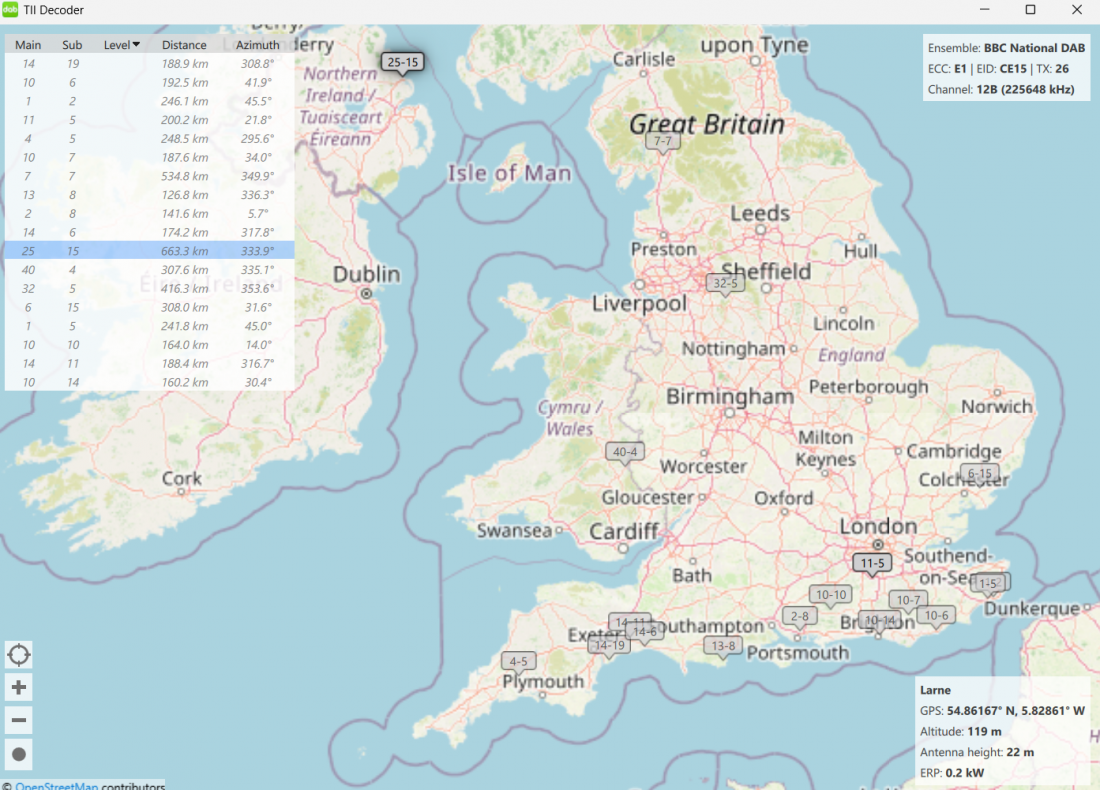Click the GPS coordinates value
Image resolution: width=1100 pixels, height=790 pixels.
(x=1016, y=711)
